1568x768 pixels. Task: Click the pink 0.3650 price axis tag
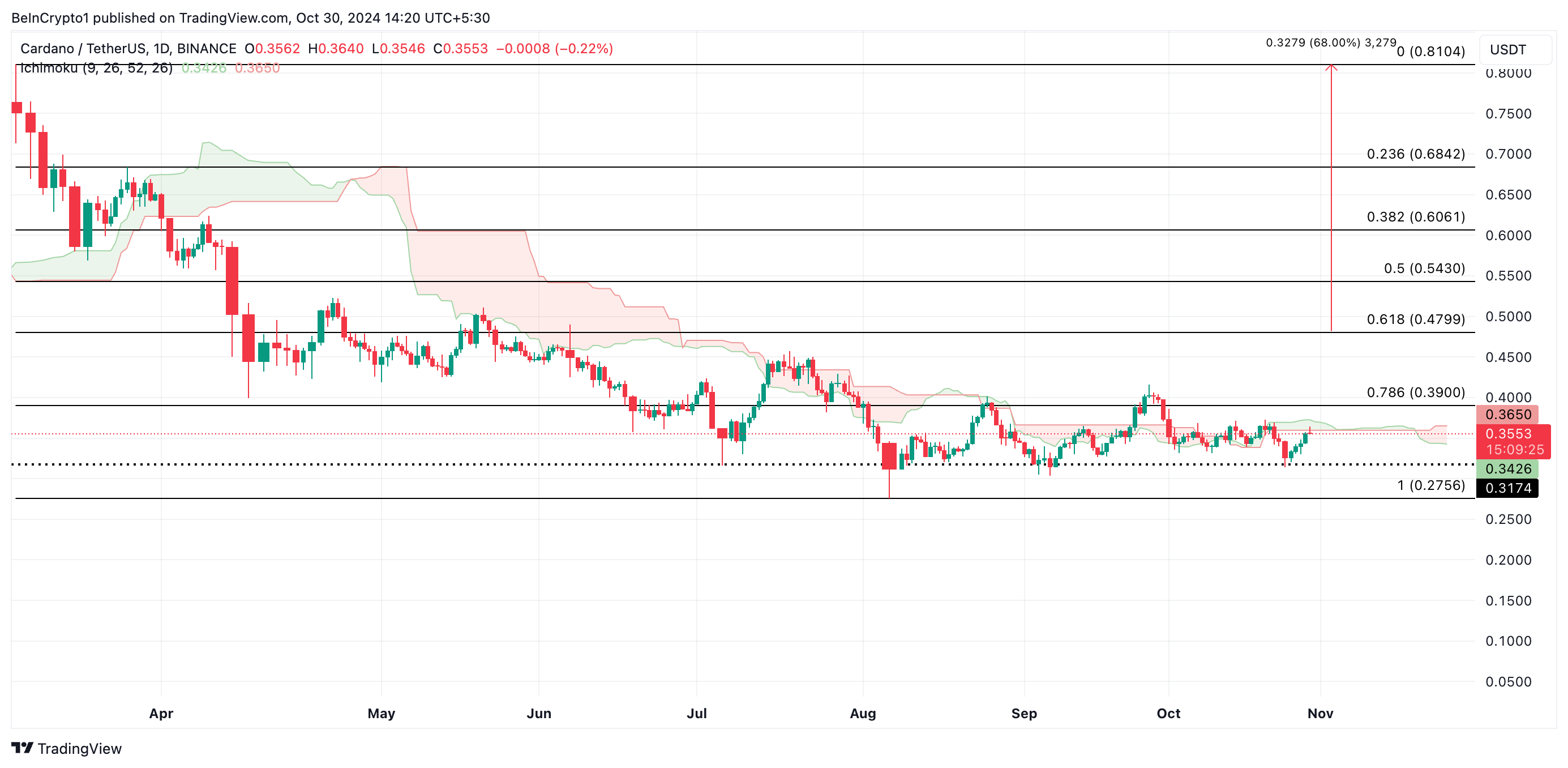pos(1508,414)
